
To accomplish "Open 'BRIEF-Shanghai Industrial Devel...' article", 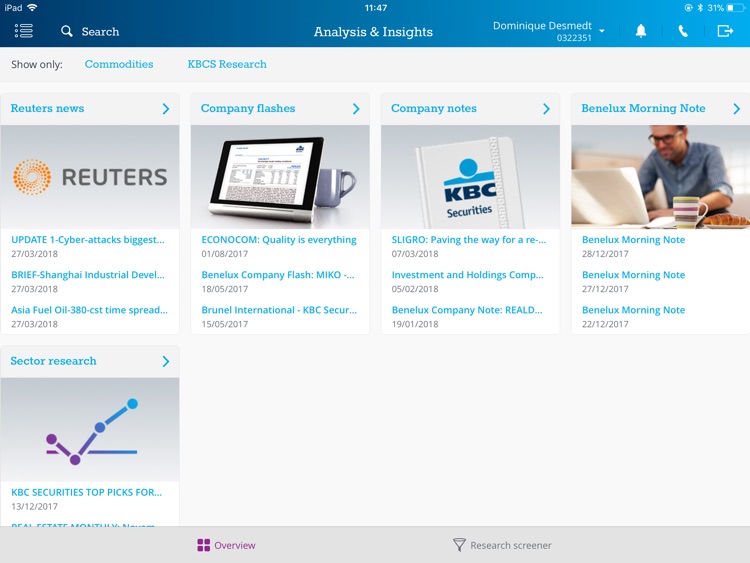I will [88, 275].
